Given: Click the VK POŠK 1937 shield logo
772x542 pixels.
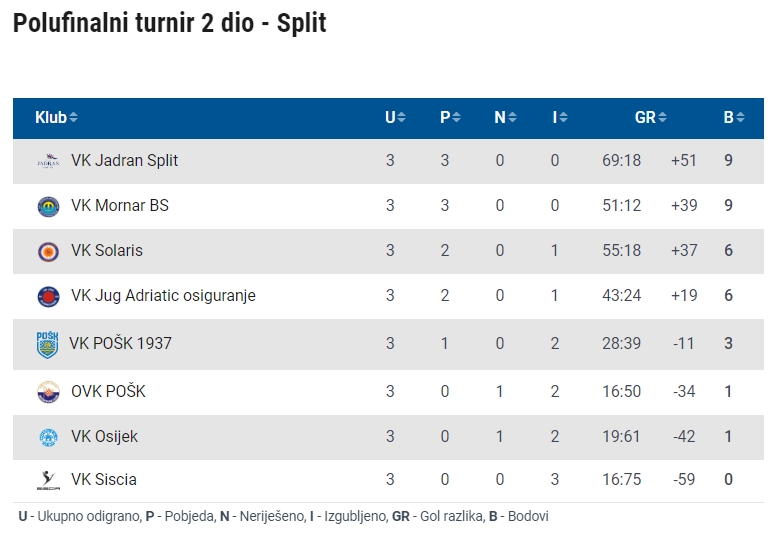Looking at the screenshot, I should coord(47,344).
